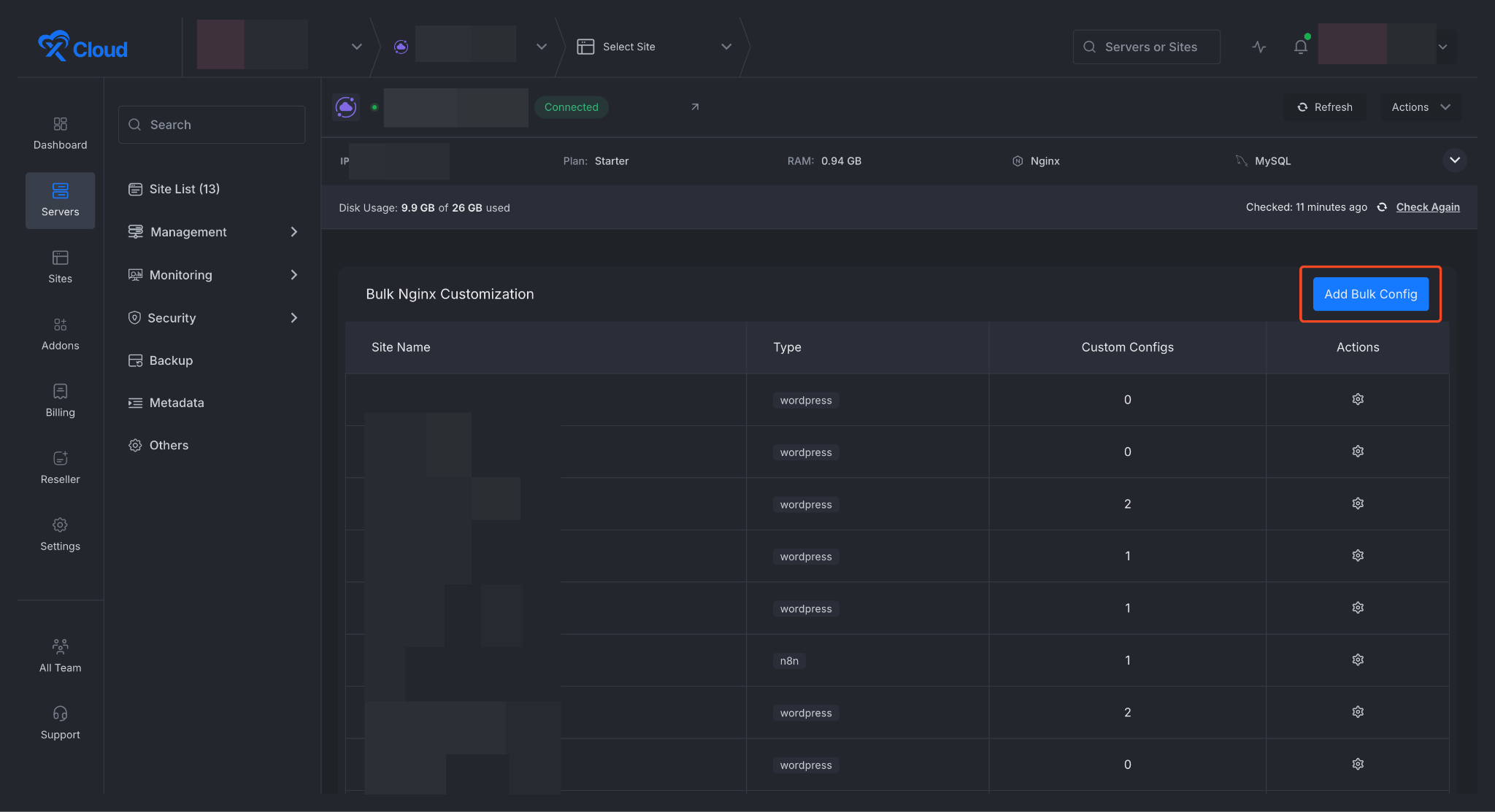This screenshot has width=1495, height=812.
Task: Expand the Management menu
Action: tap(188, 231)
